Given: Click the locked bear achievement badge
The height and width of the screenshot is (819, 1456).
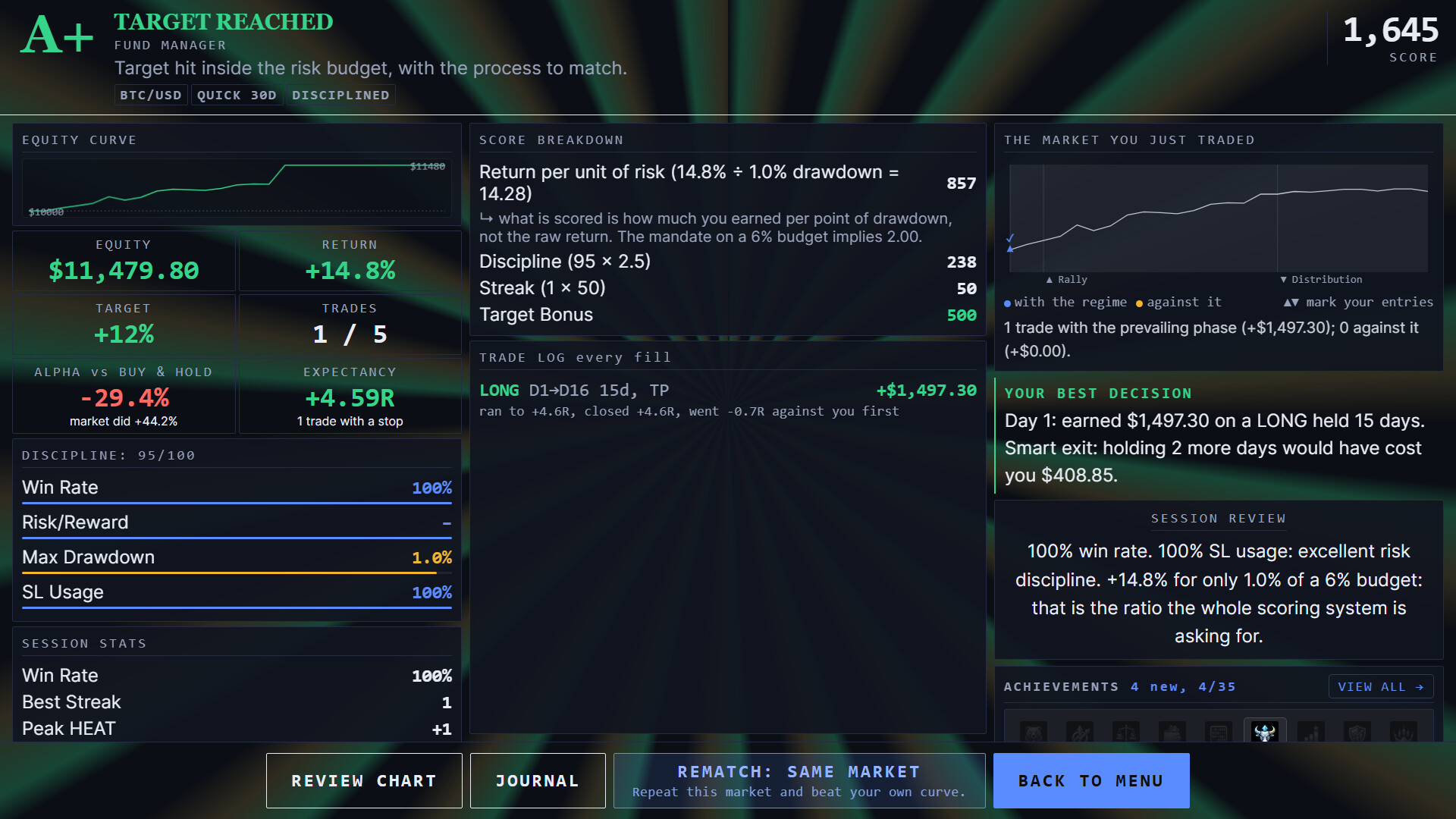Looking at the screenshot, I should [x=1033, y=732].
